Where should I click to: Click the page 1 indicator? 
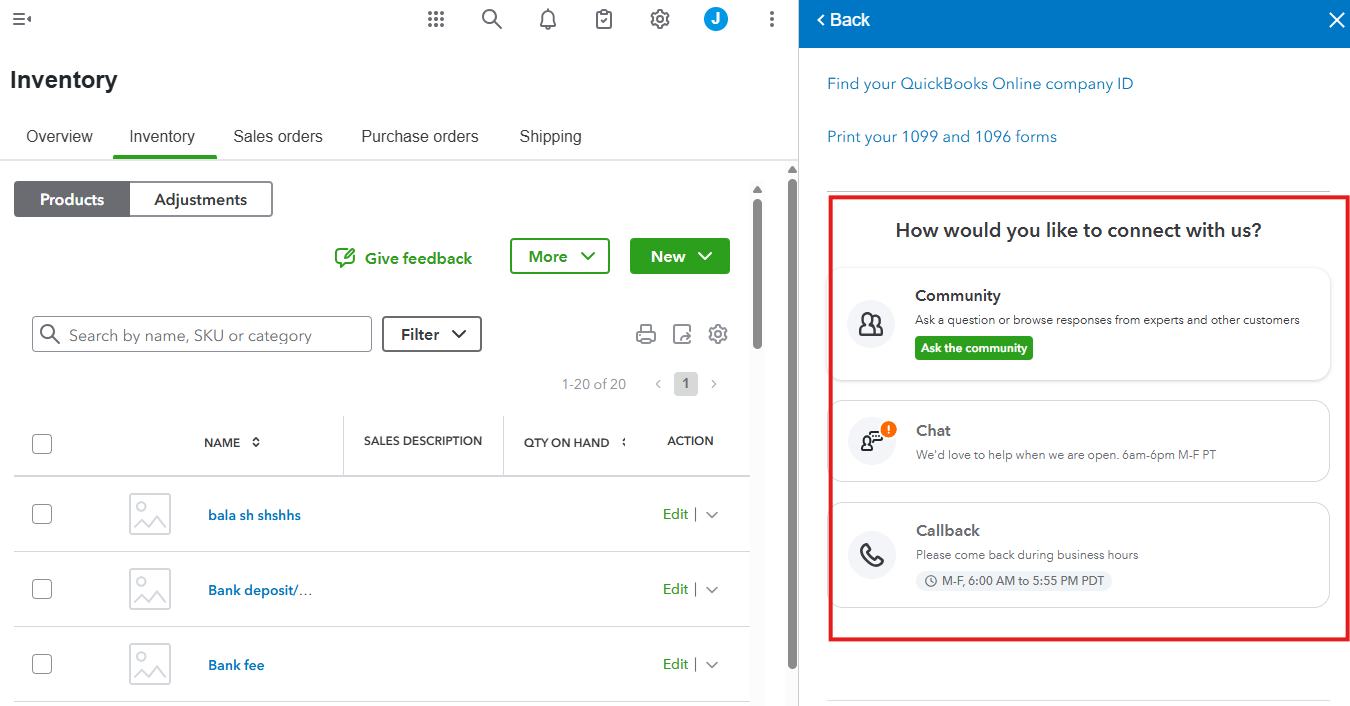686,384
